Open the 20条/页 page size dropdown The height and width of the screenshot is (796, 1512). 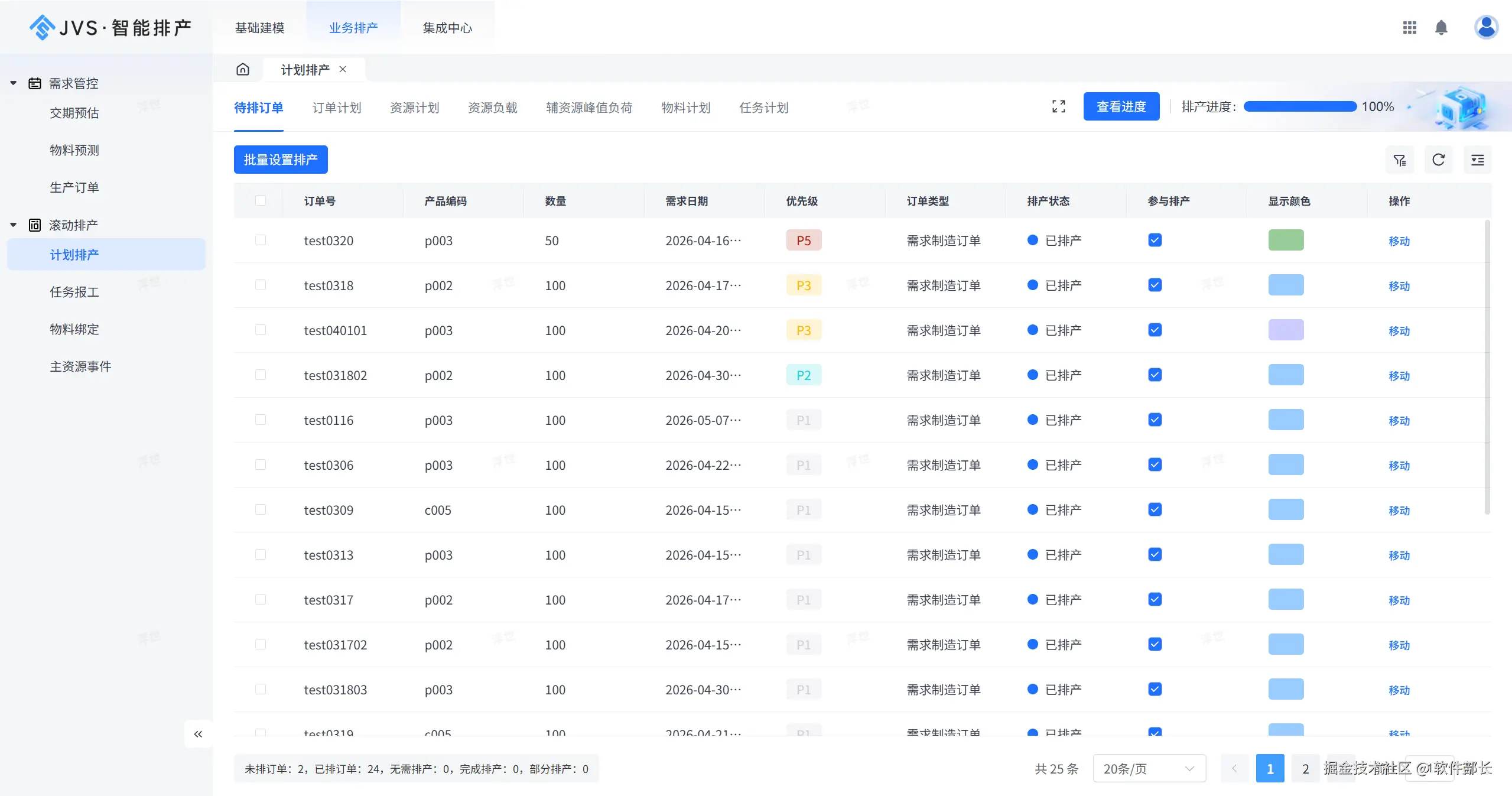(x=1149, y=768)
